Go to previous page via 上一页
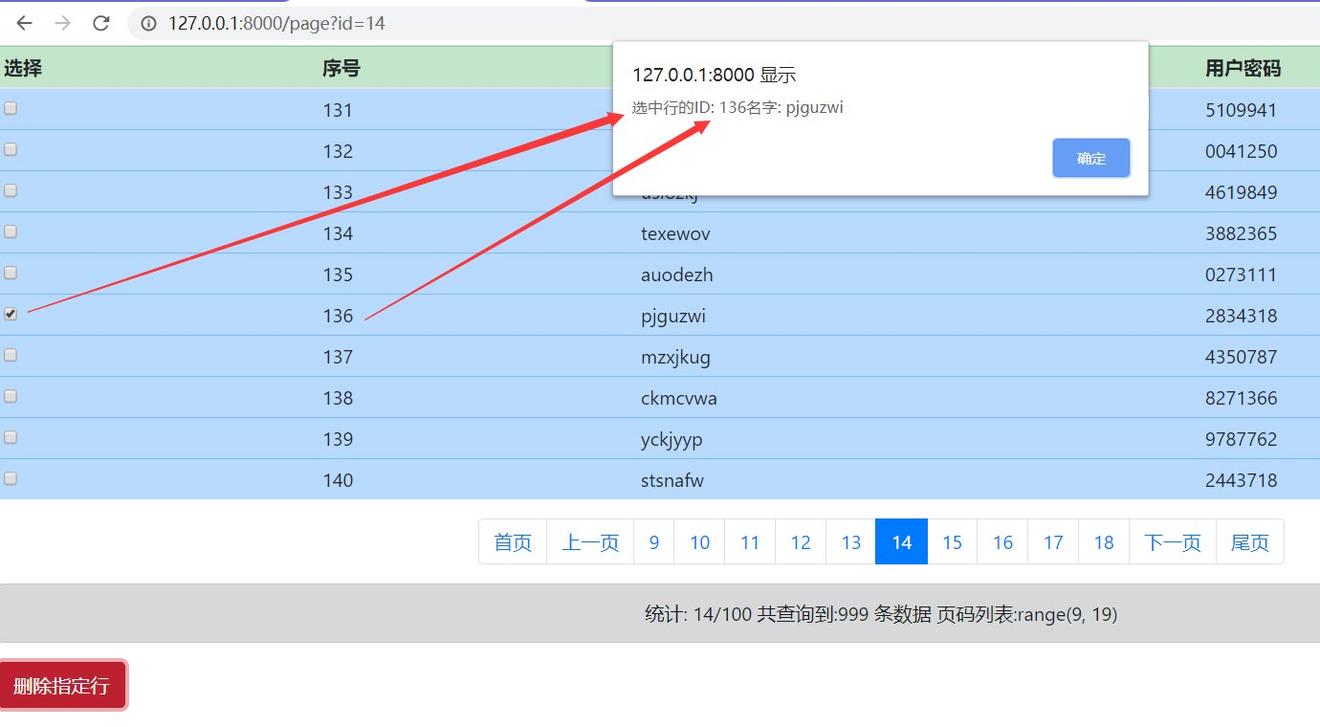This screenshot has height=727, width=1320. (x=590, y=542)
